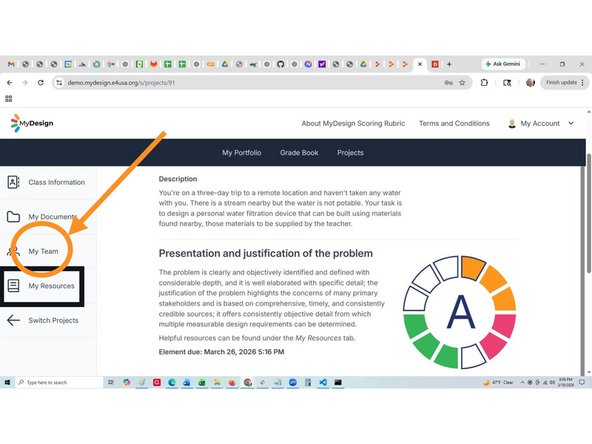Click the Ask Gemini button
Image resolution: width=592 pixels, height=444 pixels.
(x=503, y=64)
